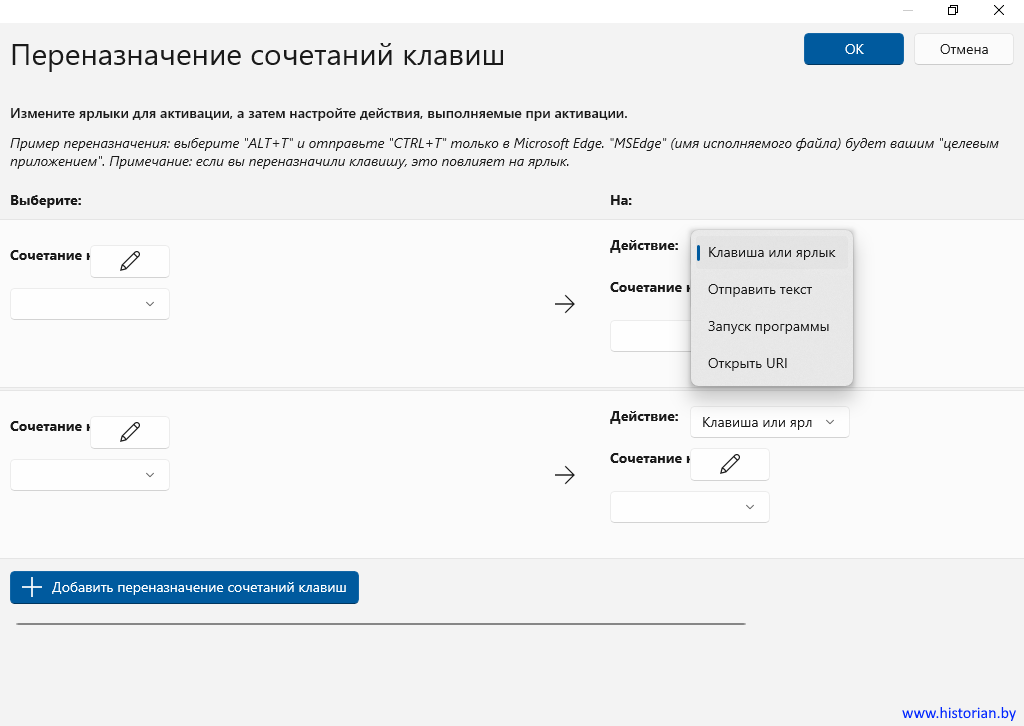Open the left key dropdown in second row
Viewport: 1024px width, 726px height.
click(90, 475)
